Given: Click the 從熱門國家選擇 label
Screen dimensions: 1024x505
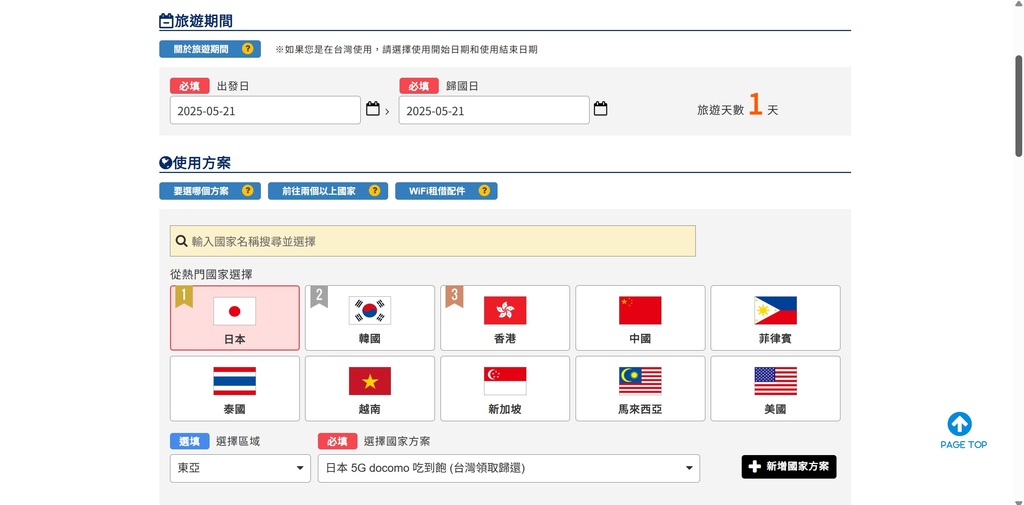Looking at the screenshot, I should [x=211, y=274].
